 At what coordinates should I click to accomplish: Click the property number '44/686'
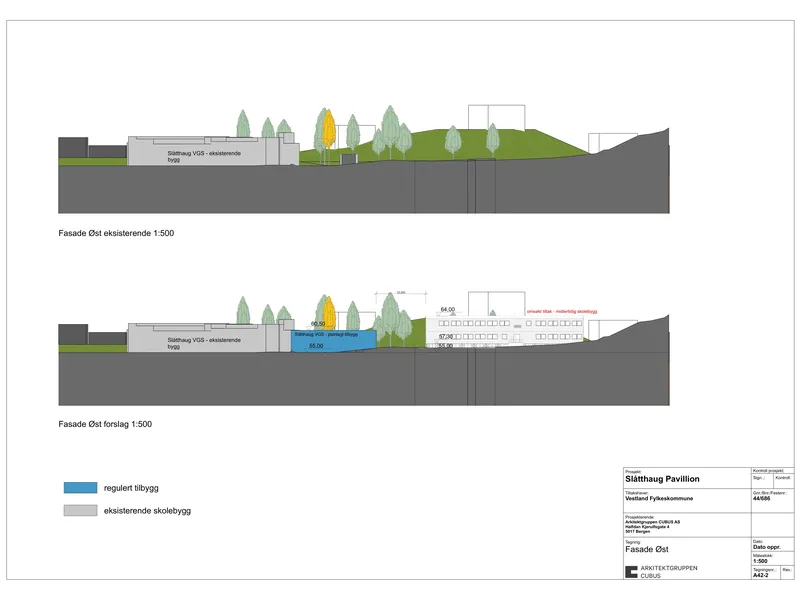click(x=761, y=498)
